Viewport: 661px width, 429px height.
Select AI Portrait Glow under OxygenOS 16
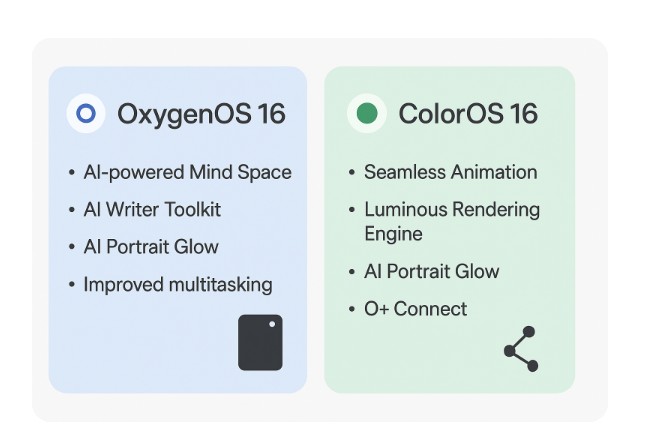coord(150,247)
